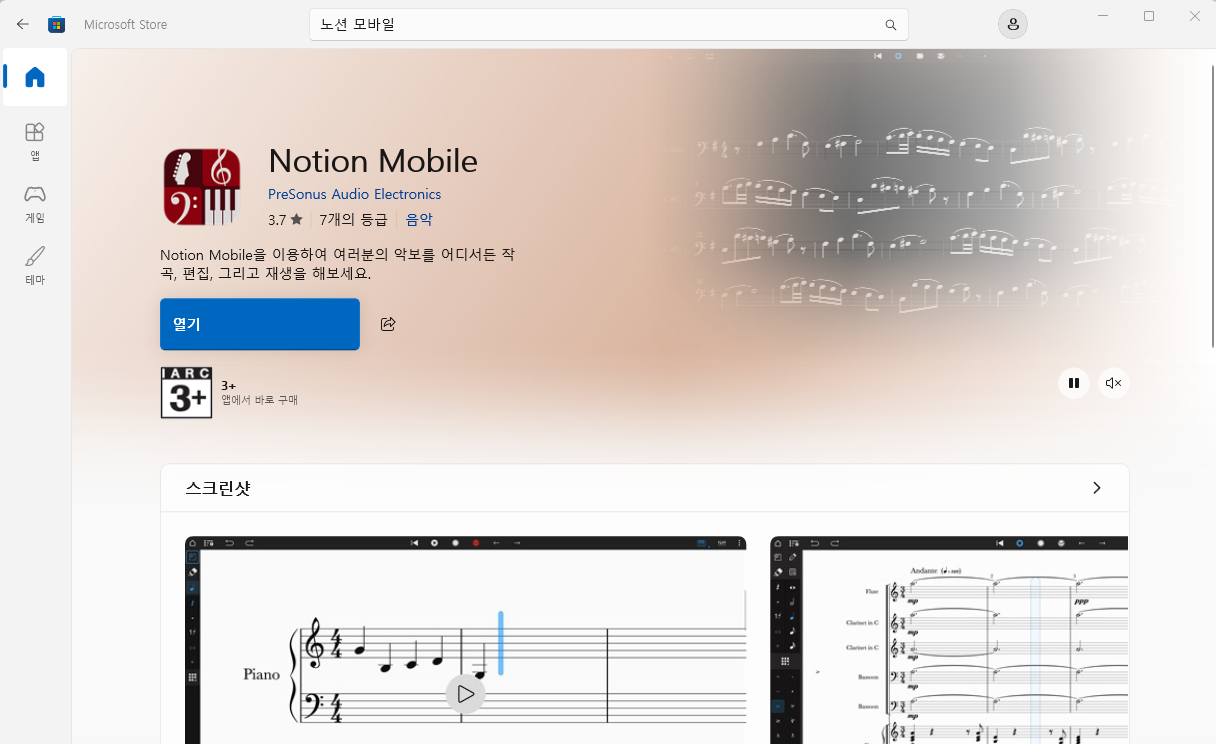Click the IARC 3+ rating badge

[x=186, y=392]
